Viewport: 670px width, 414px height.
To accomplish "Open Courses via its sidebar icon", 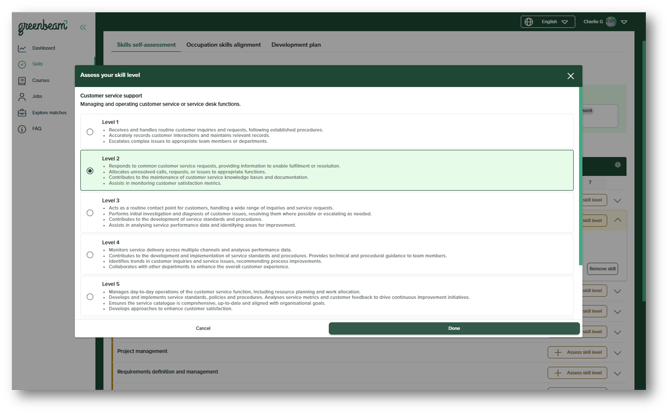I will (22, 80).
